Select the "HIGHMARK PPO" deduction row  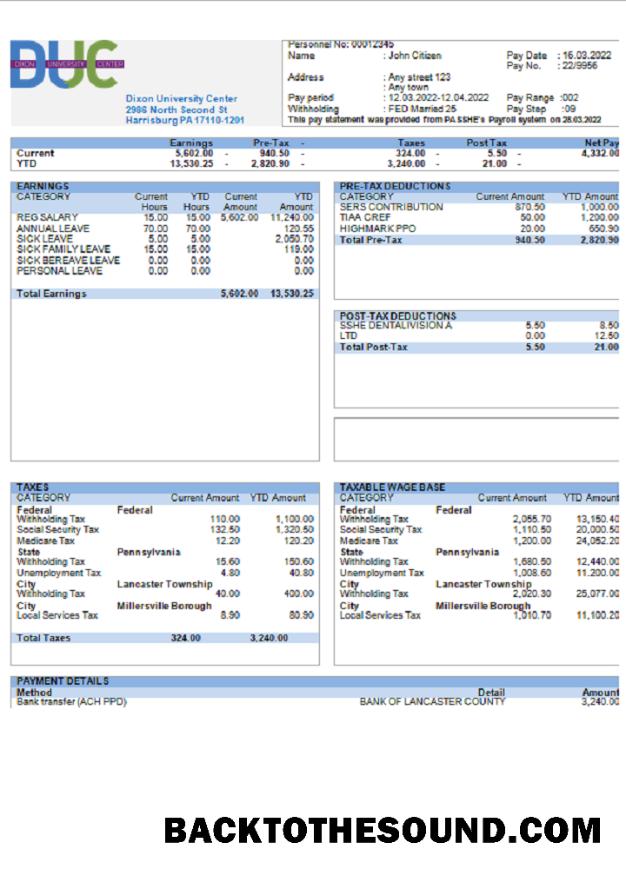[x=377, y=228]
